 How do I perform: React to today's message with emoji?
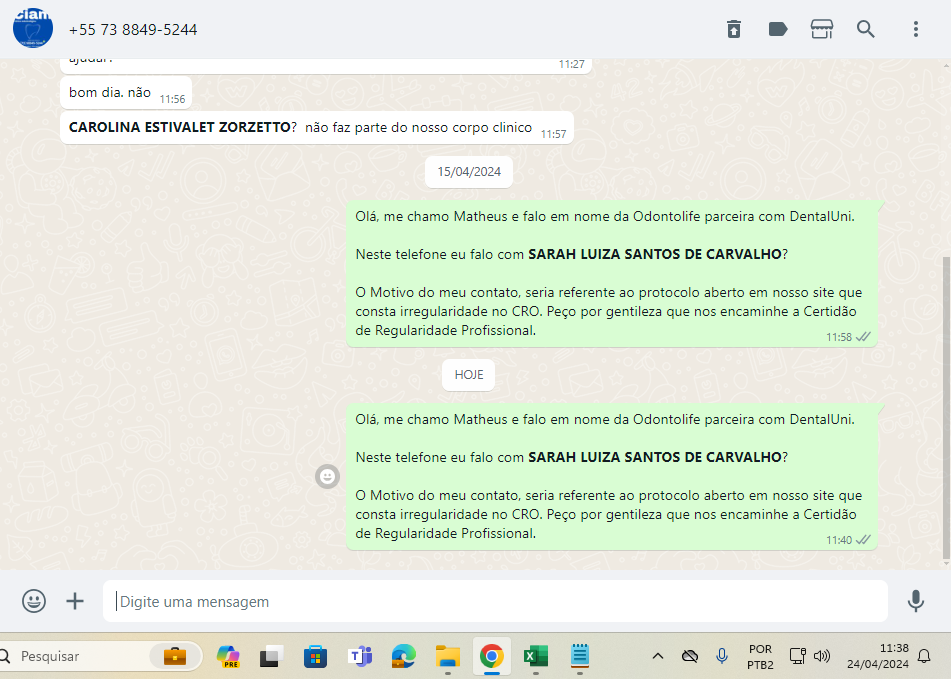pyautogui.click(x=327, y=477)
